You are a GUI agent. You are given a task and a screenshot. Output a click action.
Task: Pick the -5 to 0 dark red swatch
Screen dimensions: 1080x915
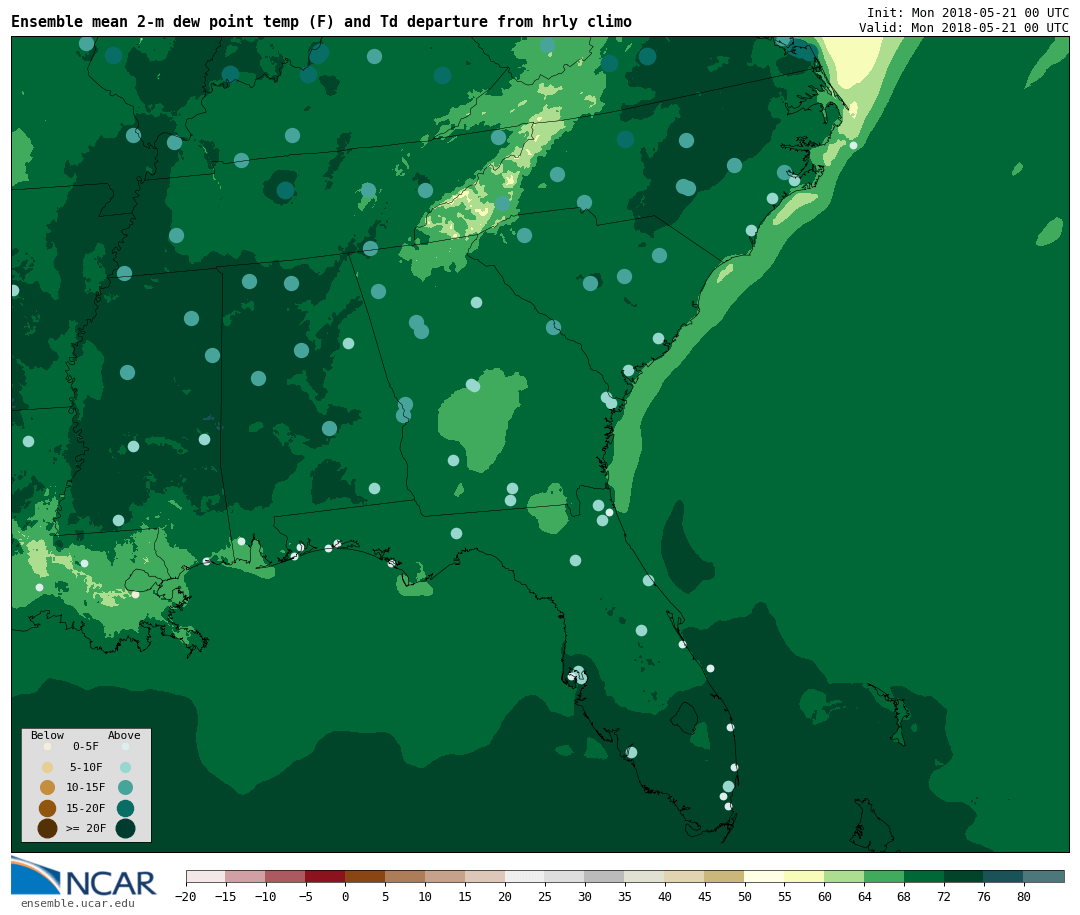[x=325, y=876]
